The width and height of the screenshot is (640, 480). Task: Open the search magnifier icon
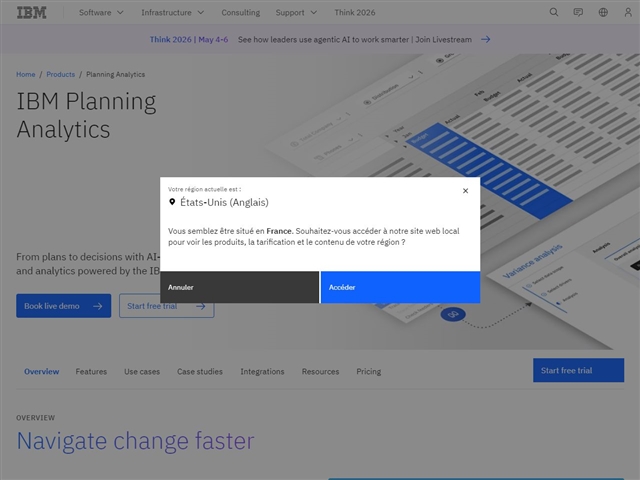(x=553, y=12)
